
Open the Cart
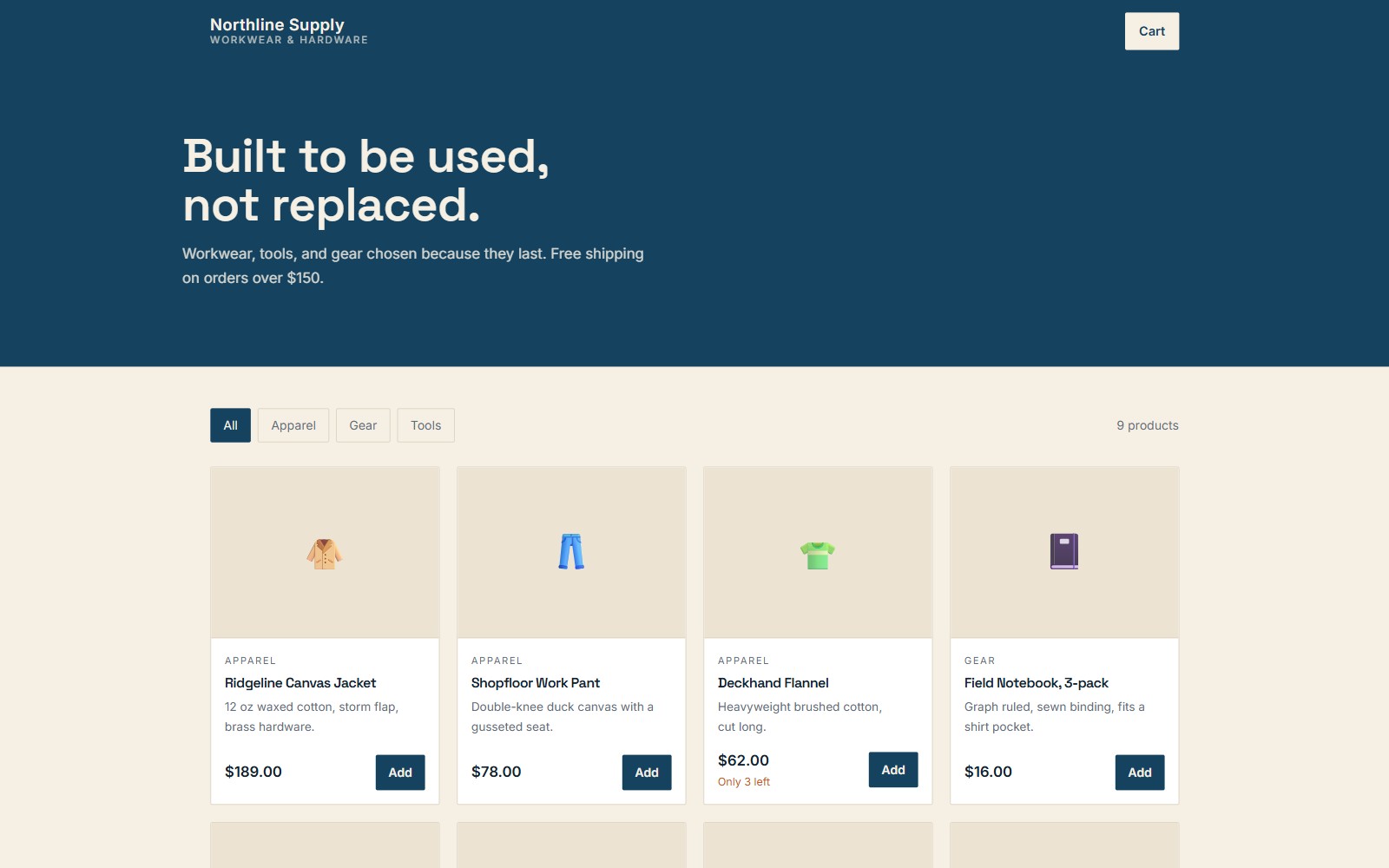click(x=1152, y=31)
